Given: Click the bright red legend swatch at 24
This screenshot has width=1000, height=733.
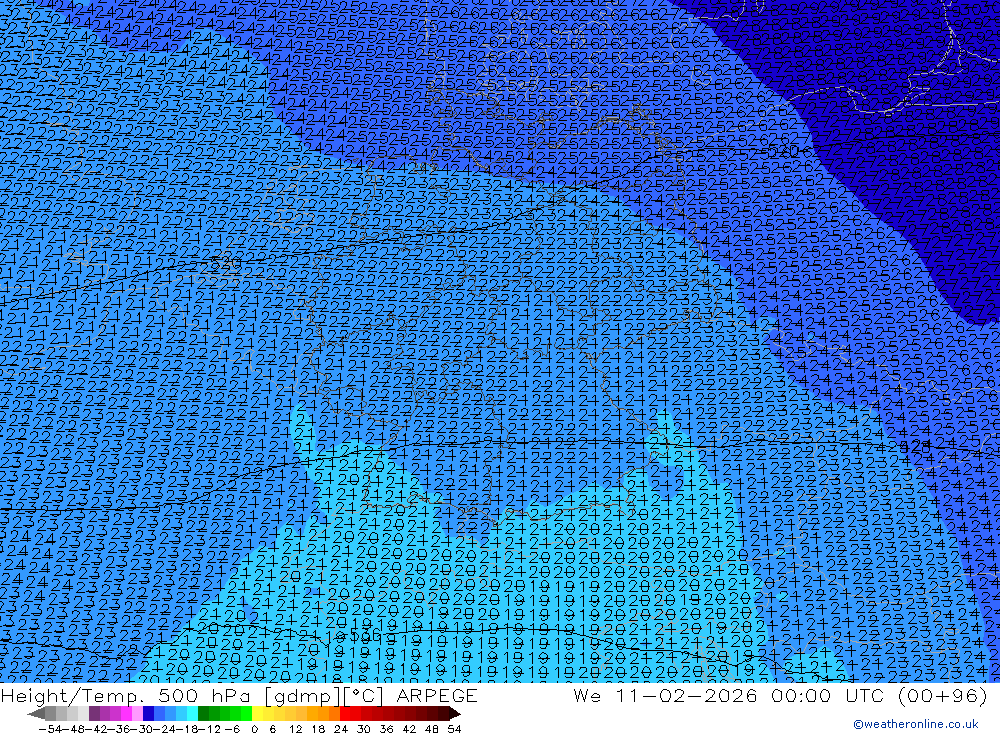Looking at the screenshot, I should (345, 713).
